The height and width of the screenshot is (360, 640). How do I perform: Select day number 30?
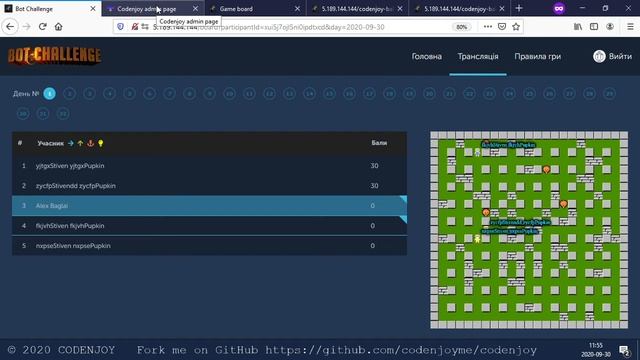23,114
